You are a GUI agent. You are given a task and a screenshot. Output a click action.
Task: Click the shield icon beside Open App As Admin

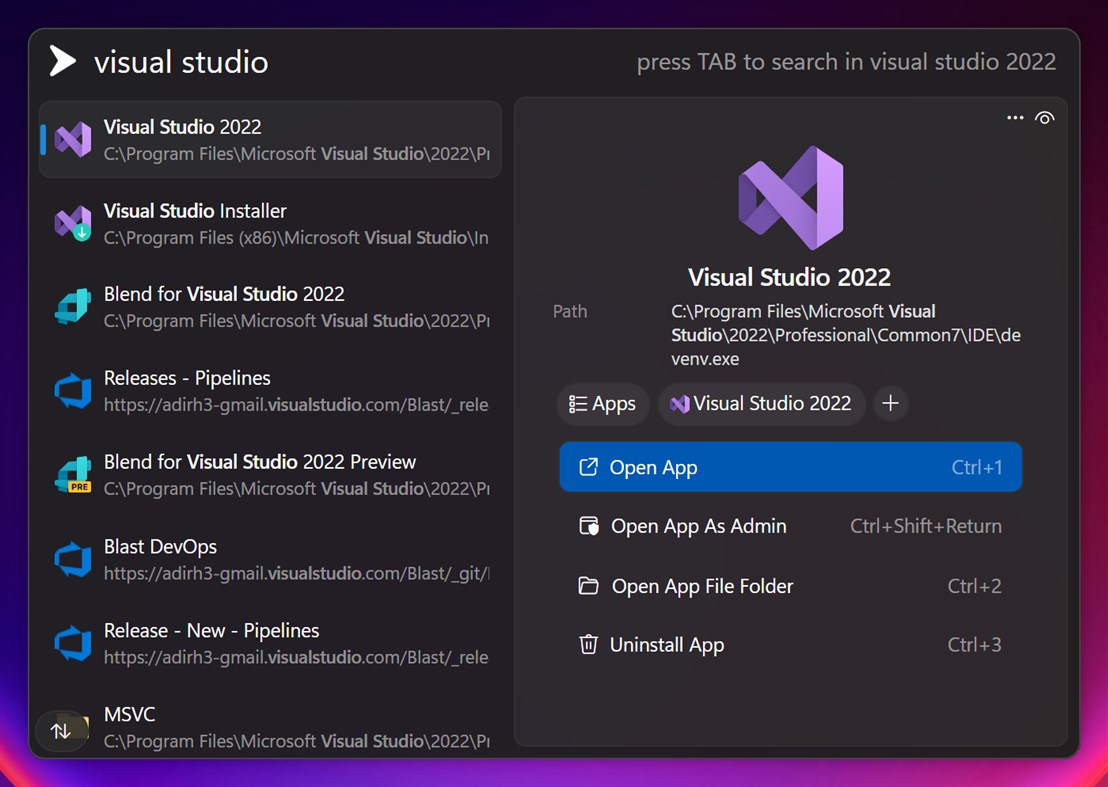pos(589,526)
